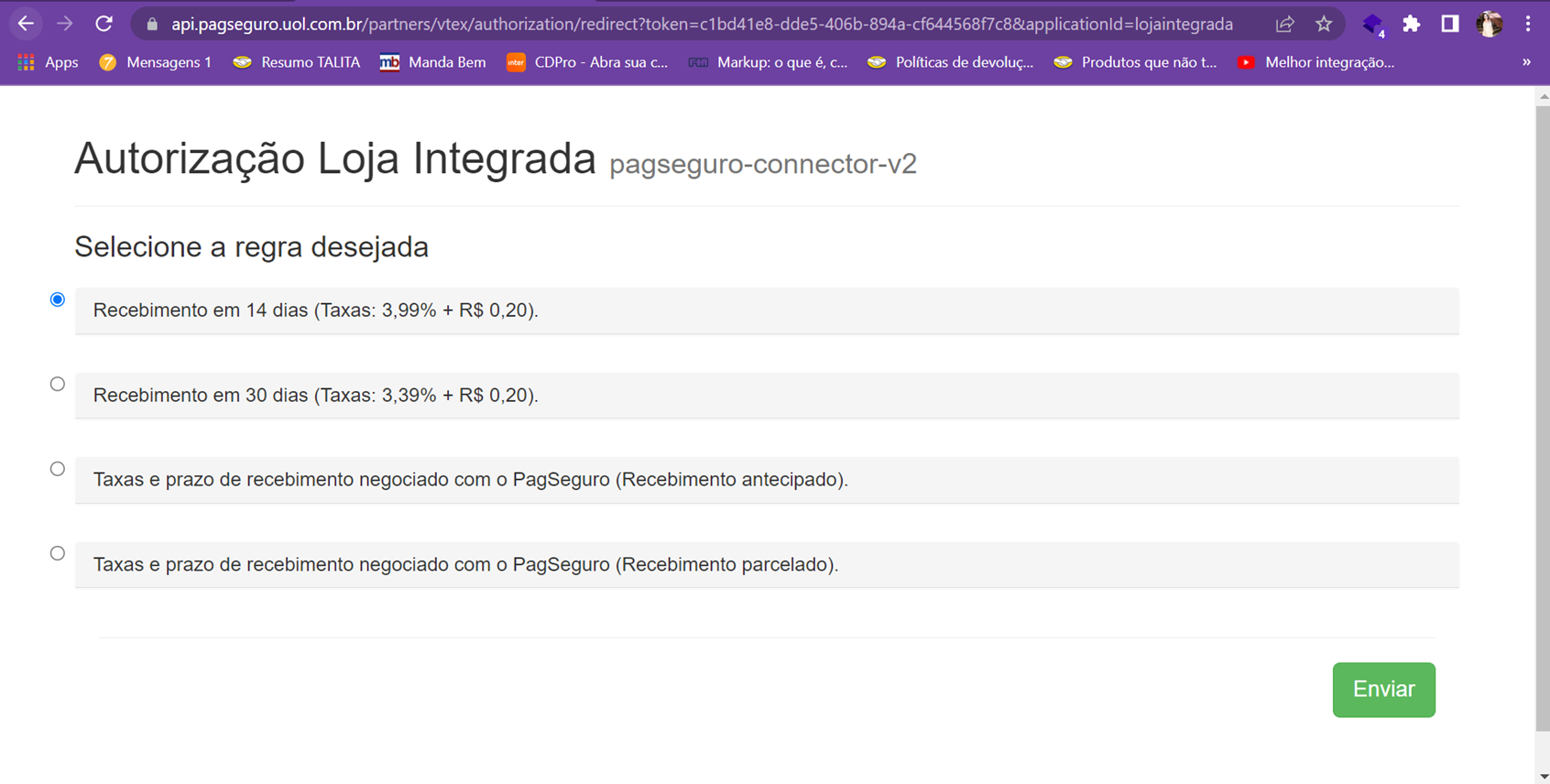Toggle the browser side panel
The width and height of the screenshot is (1550, 784).
(1450, 25)
